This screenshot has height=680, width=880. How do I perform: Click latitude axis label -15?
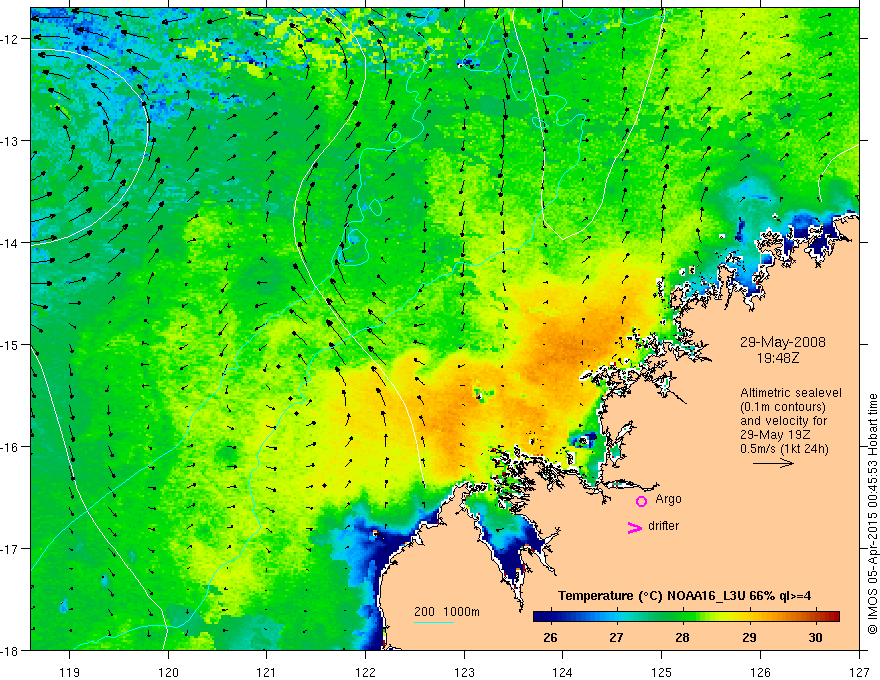click(x=10, y=345)
